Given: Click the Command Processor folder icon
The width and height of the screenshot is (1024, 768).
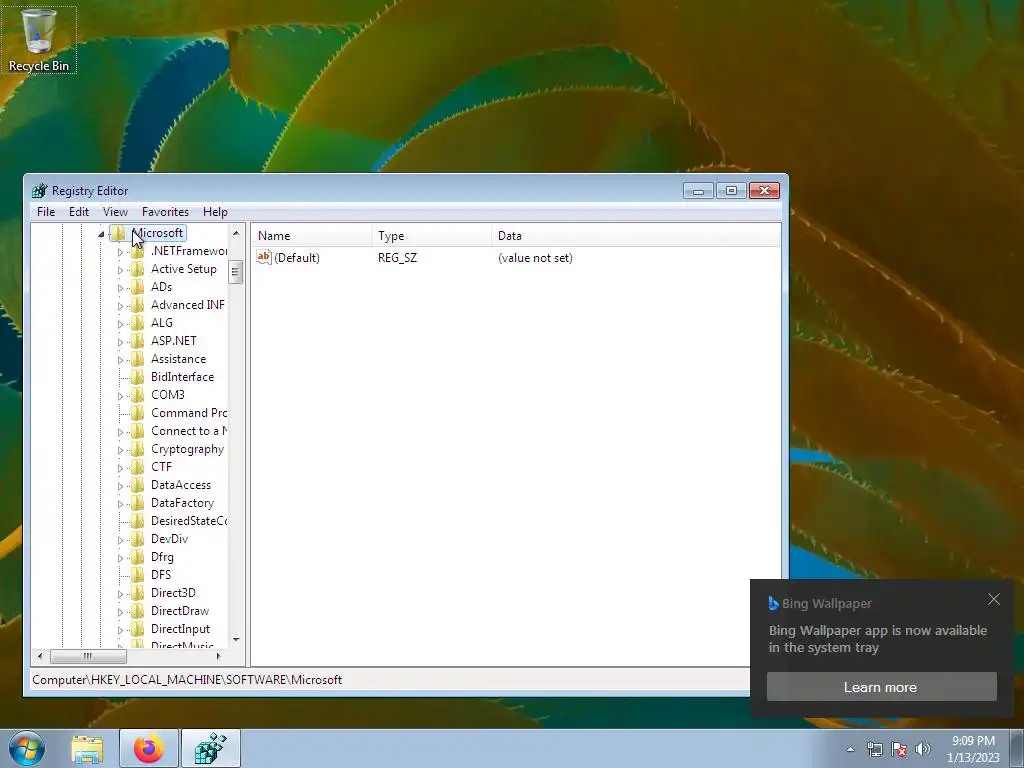Looking at the screenshot, I should [137, 413].
